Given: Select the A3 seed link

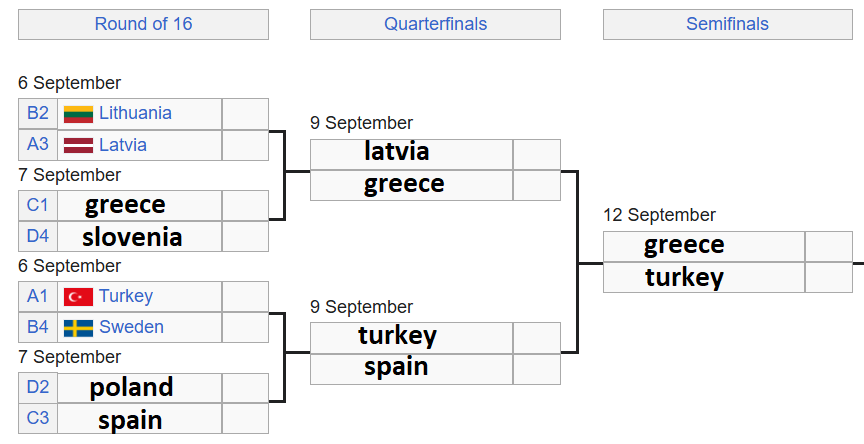Looking at the screenshot, I should (x=37, y=144).
